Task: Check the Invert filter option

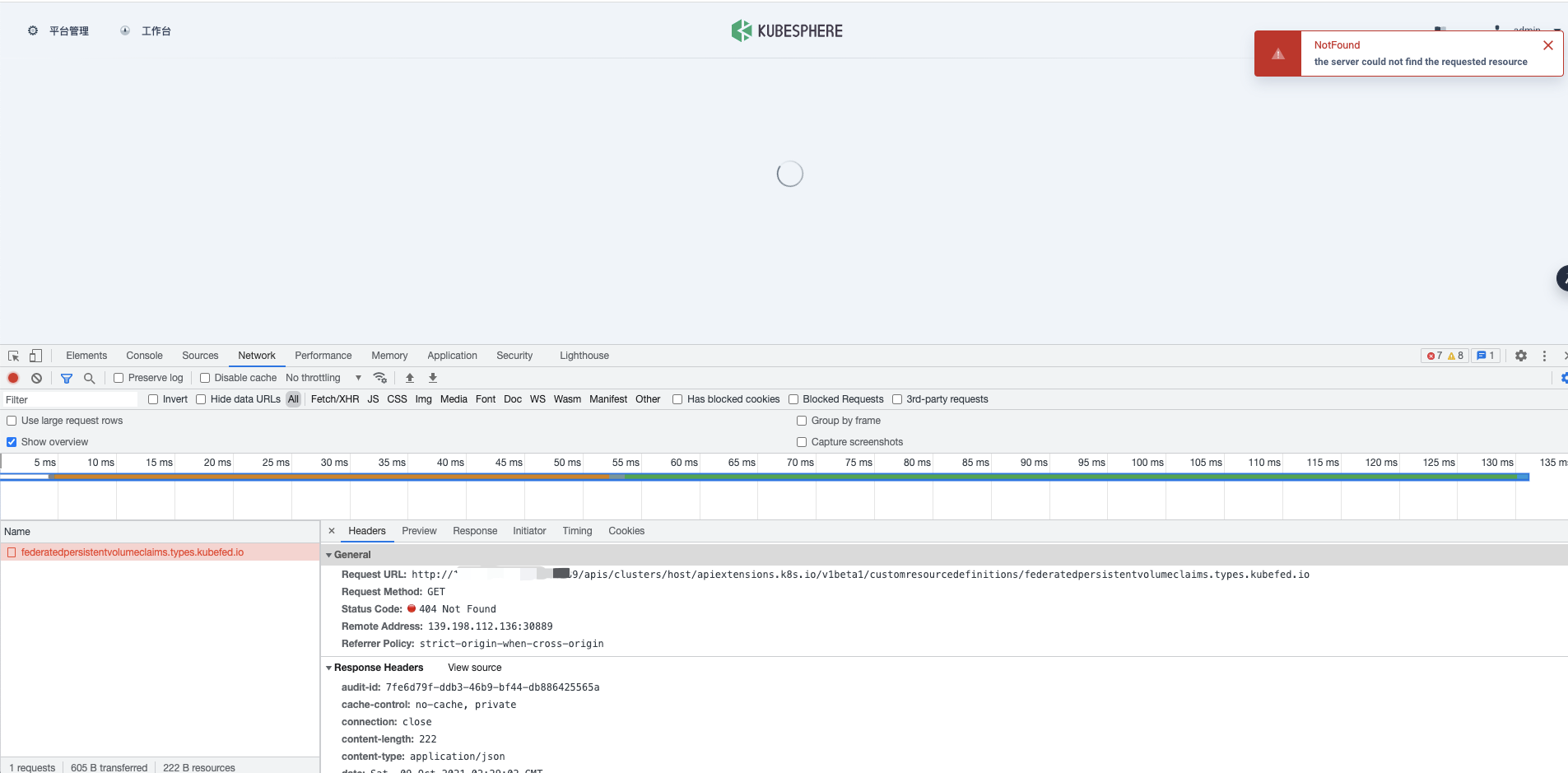Action: [153, 399]
